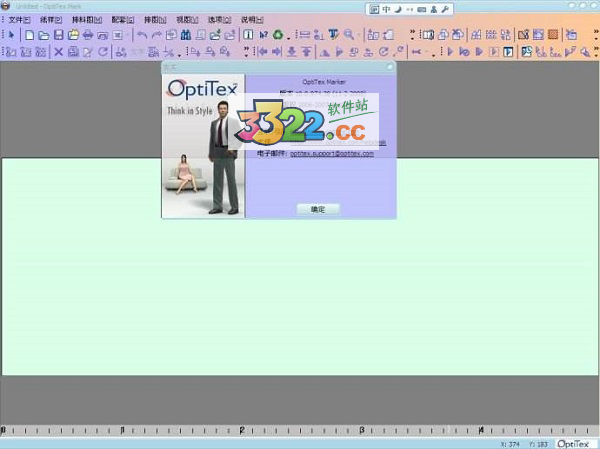Screen dimensions: 600x449
Task: Click the Print icon in toolbar
Action: click(x=87, y=35)
